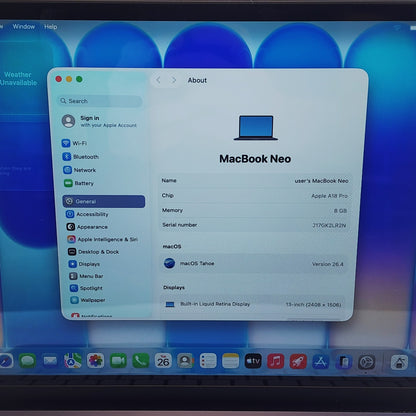Open Accessibility settings

pos(87,214)
